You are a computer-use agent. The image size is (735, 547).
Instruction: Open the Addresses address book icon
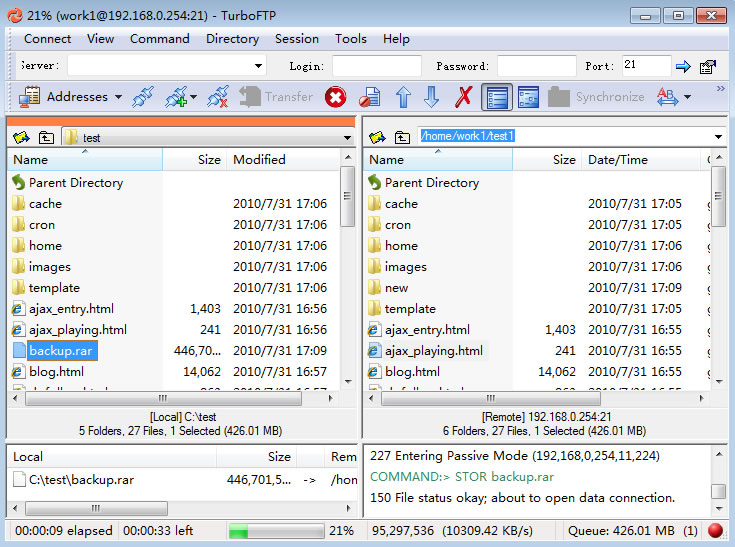[29, 97]
